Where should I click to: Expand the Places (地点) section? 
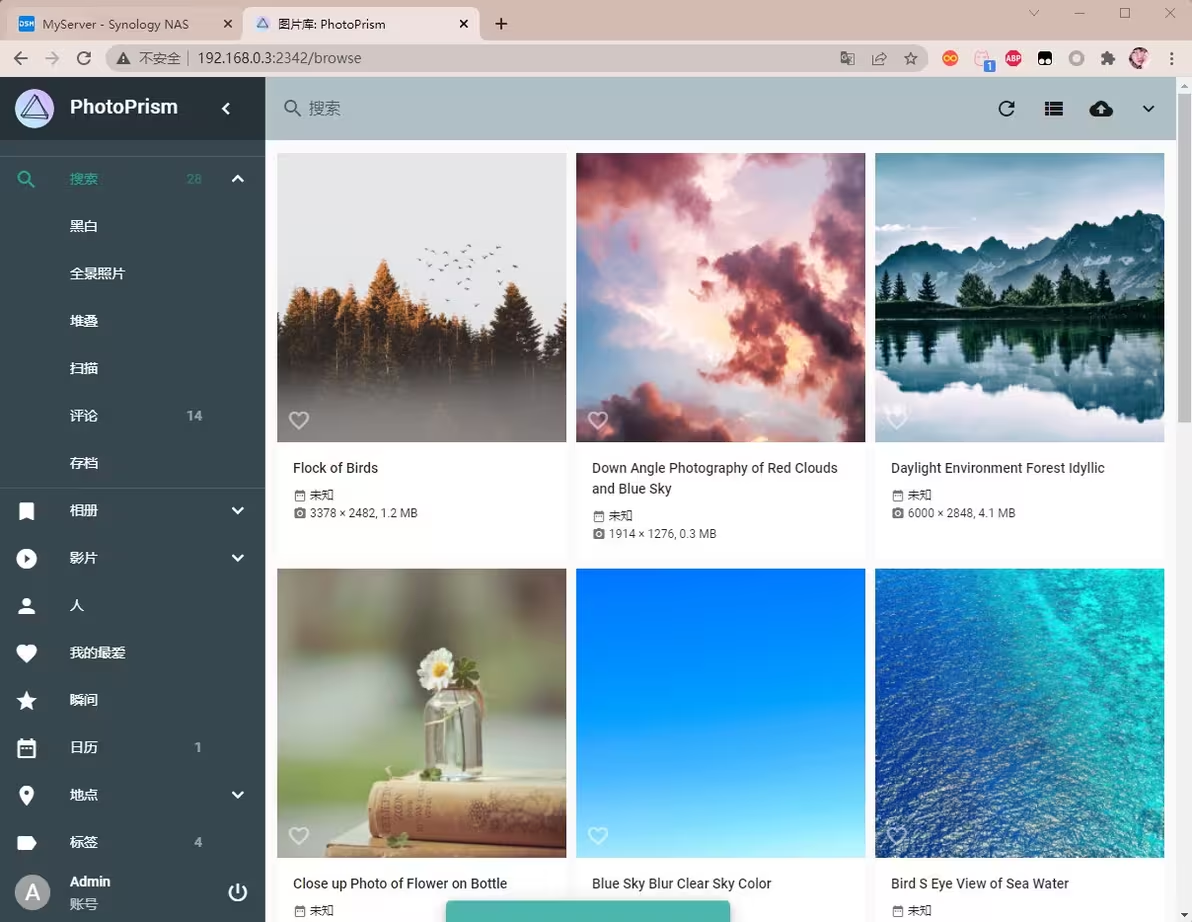pos(237,795)
